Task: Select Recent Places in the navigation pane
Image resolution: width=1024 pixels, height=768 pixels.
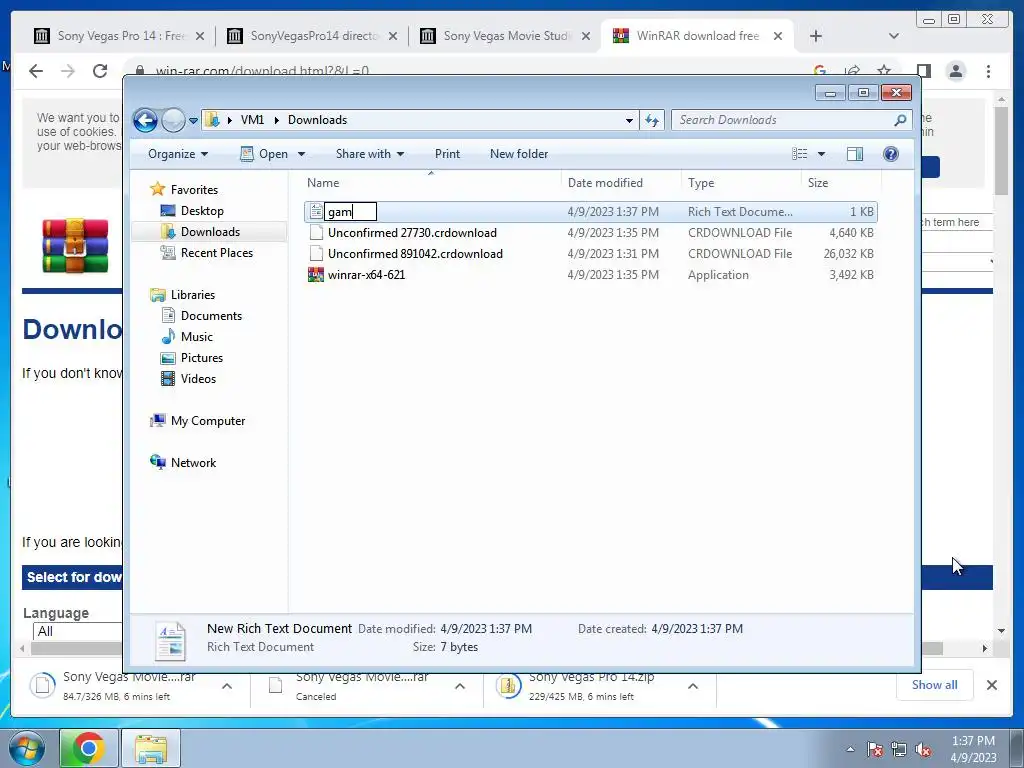Action: tap(216, 253)
